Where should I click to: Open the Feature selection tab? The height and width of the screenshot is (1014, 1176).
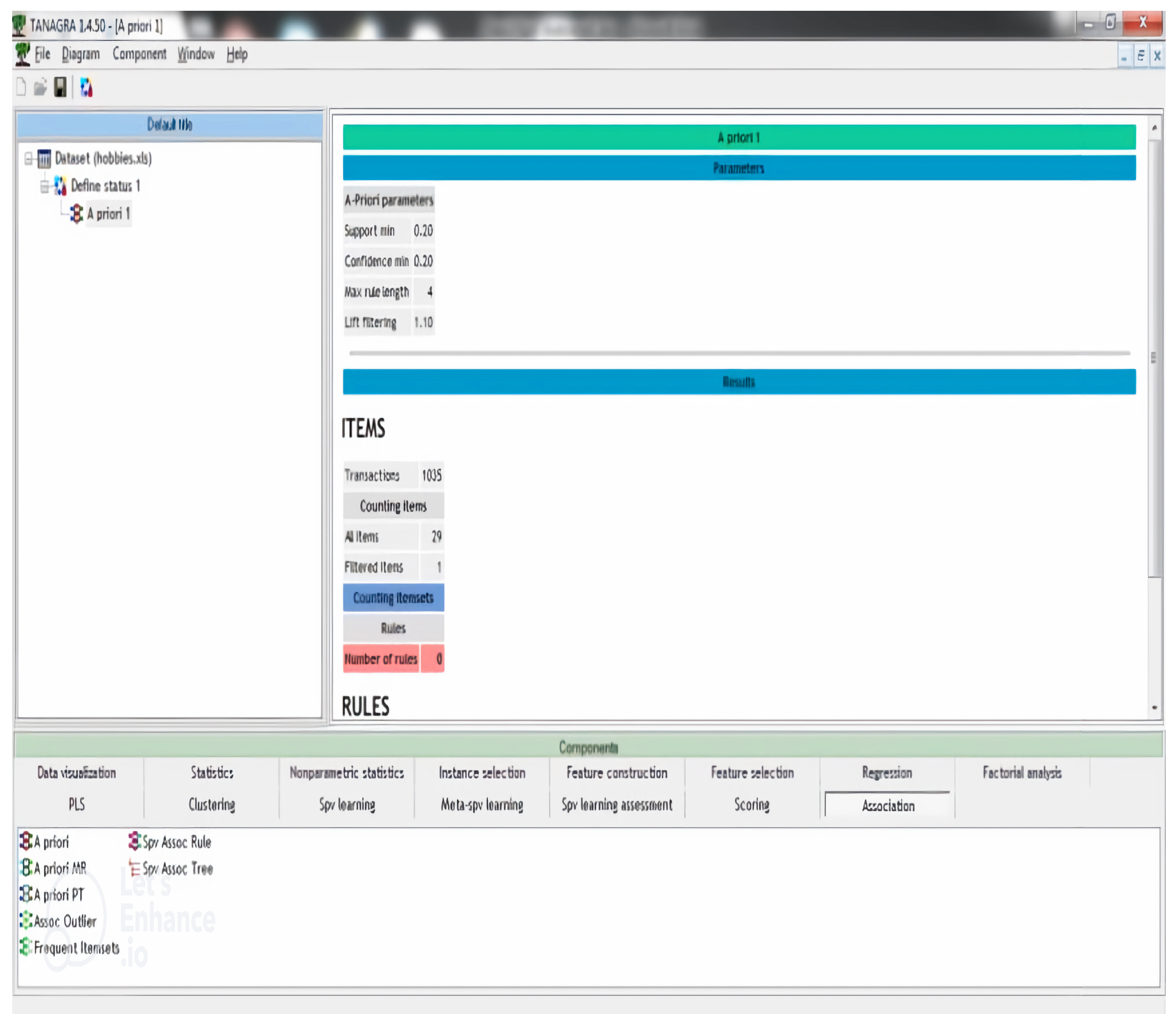click(x=752, y=772)
